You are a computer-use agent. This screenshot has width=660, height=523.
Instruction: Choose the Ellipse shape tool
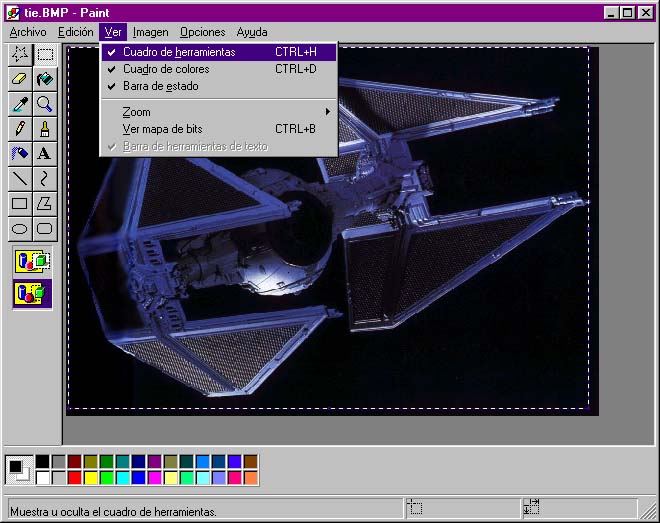(x=20, y=229)
